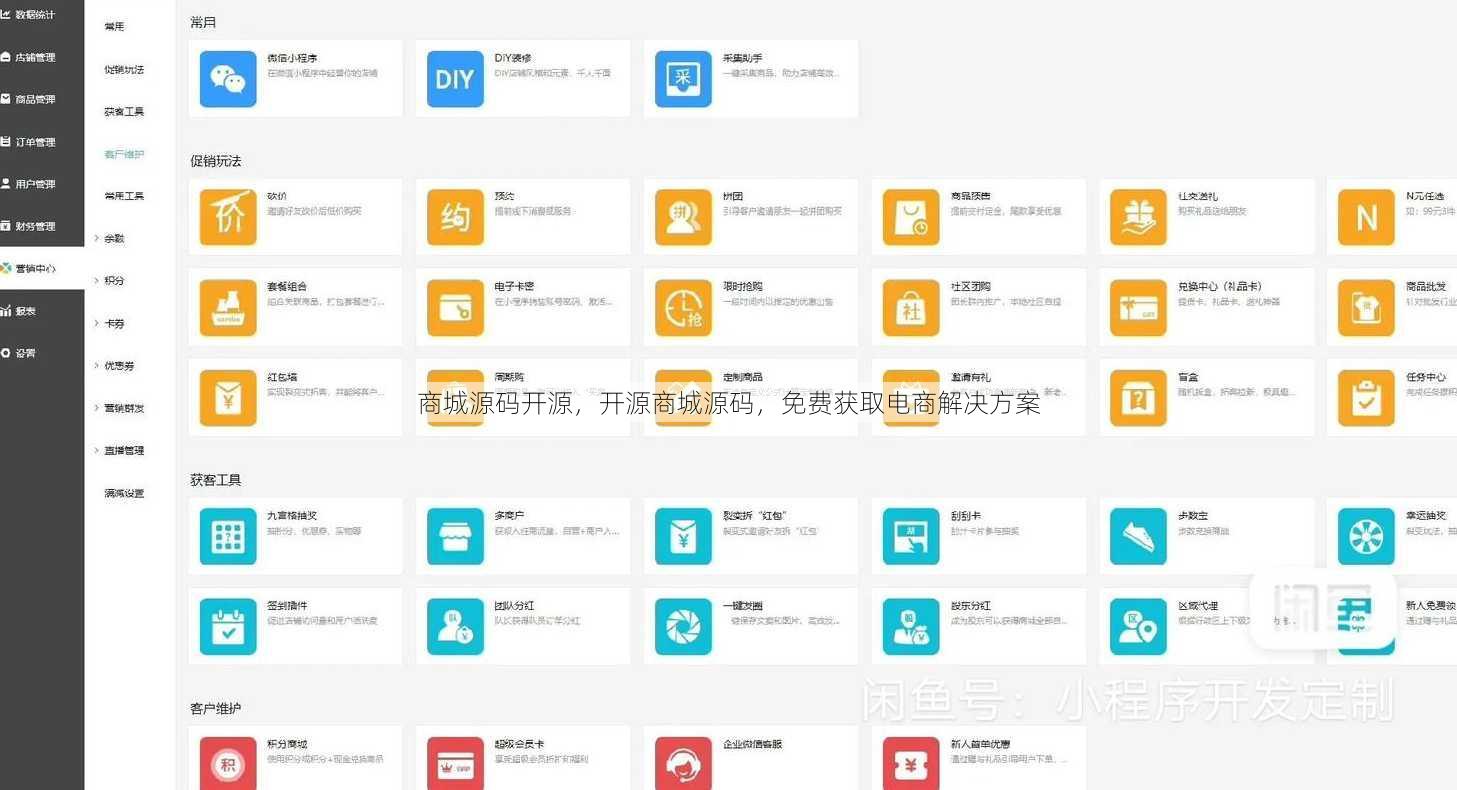This screenshot has height=790, width=1457.
Task: Open the 裂变拆"红包" envelope icon
Action: (x=683, y=536)
